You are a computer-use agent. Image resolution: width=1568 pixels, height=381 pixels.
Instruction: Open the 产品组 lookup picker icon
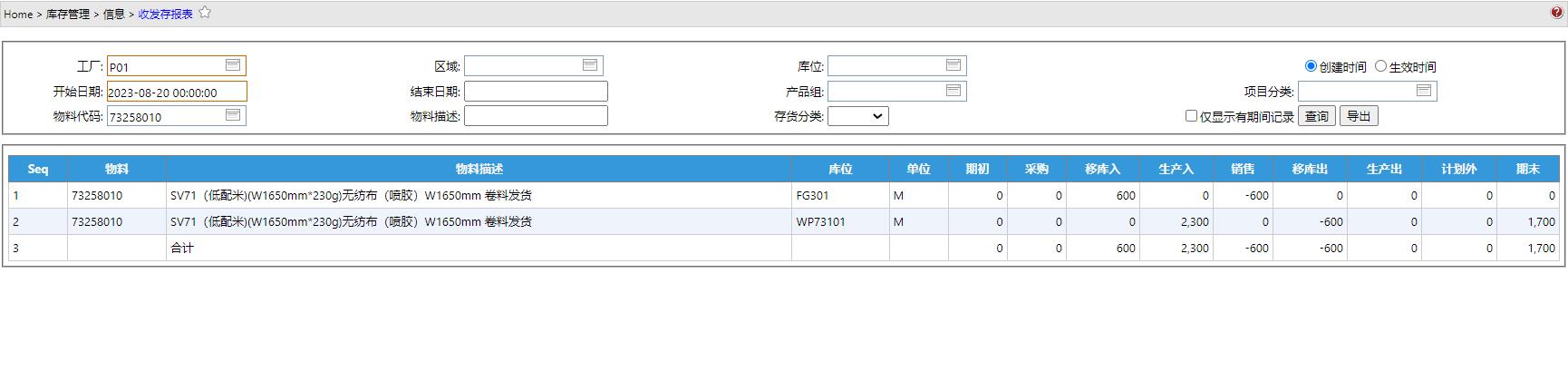point(953,91)
